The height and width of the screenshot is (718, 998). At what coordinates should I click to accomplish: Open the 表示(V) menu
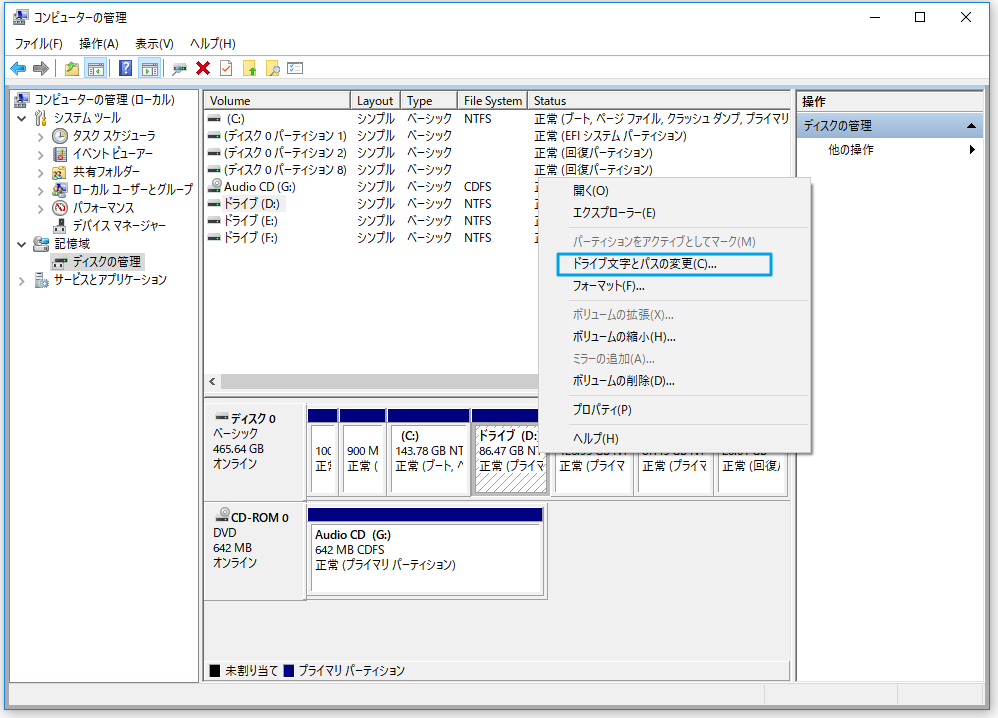click(x=154, y=43)
